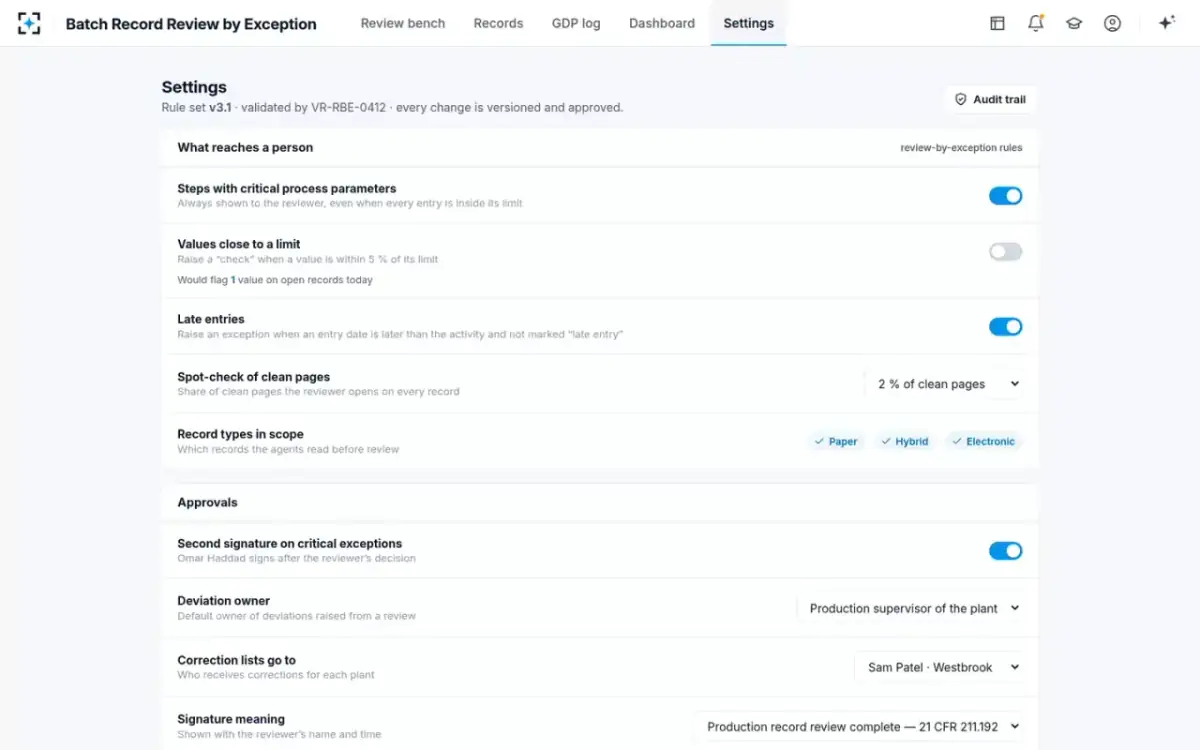Switch to the Dashboard tab

(662, 23)
